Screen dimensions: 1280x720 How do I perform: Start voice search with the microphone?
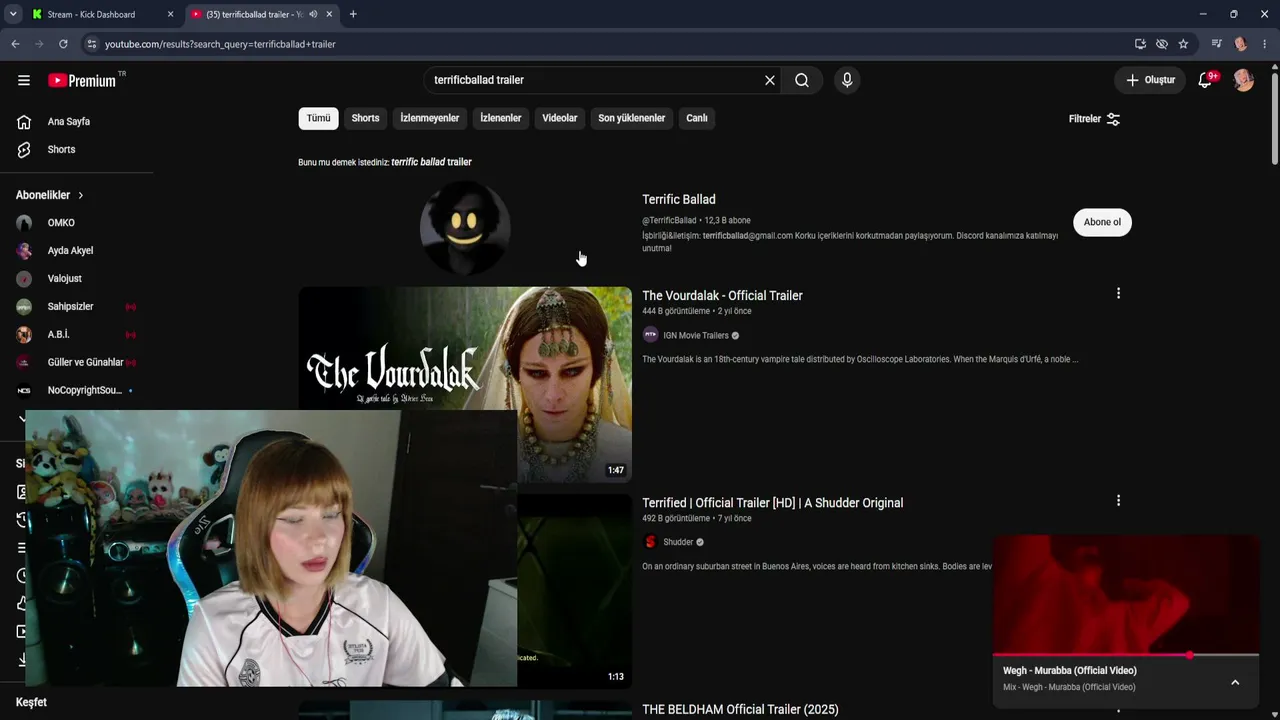click(847, 80)
